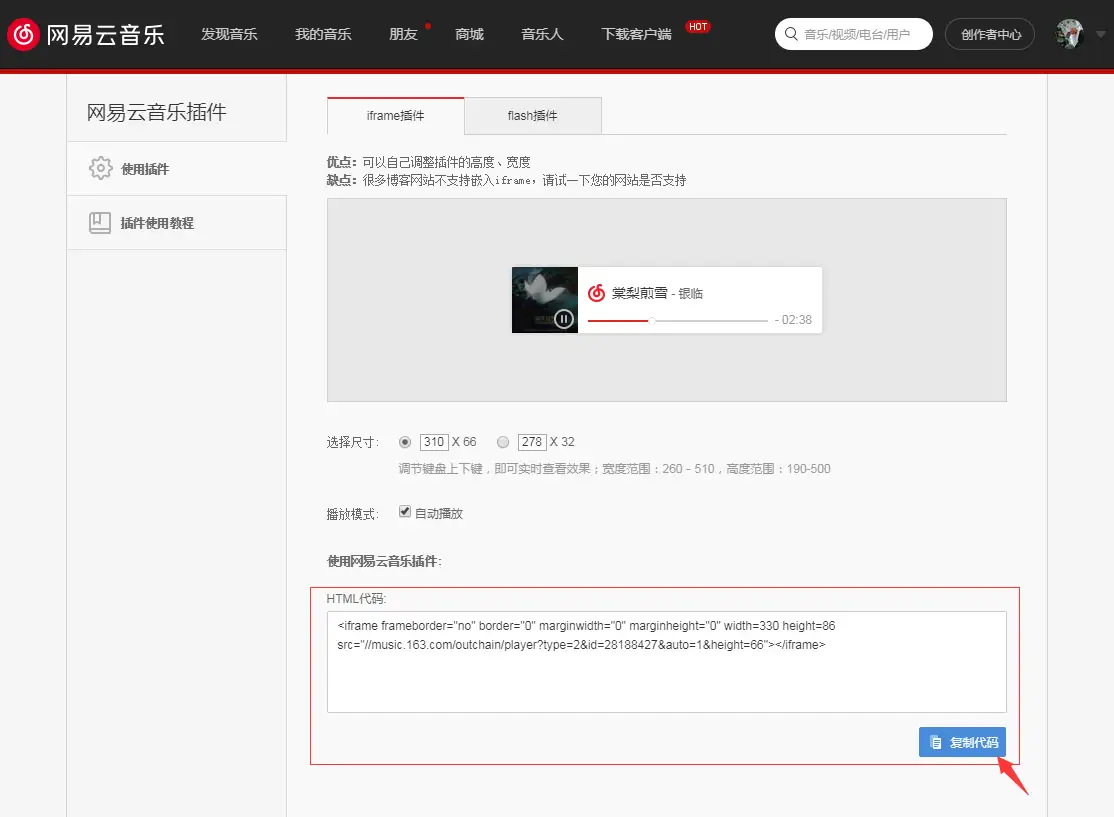Click the HTML代码: label

tap(356, 599)
